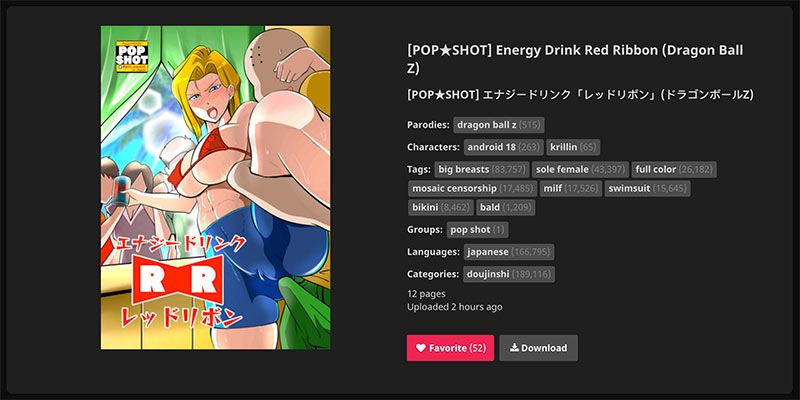Viewport: 800px width, 400px height.
Task: Select the 'bald' tag
Action: click(x=506, y=208)
